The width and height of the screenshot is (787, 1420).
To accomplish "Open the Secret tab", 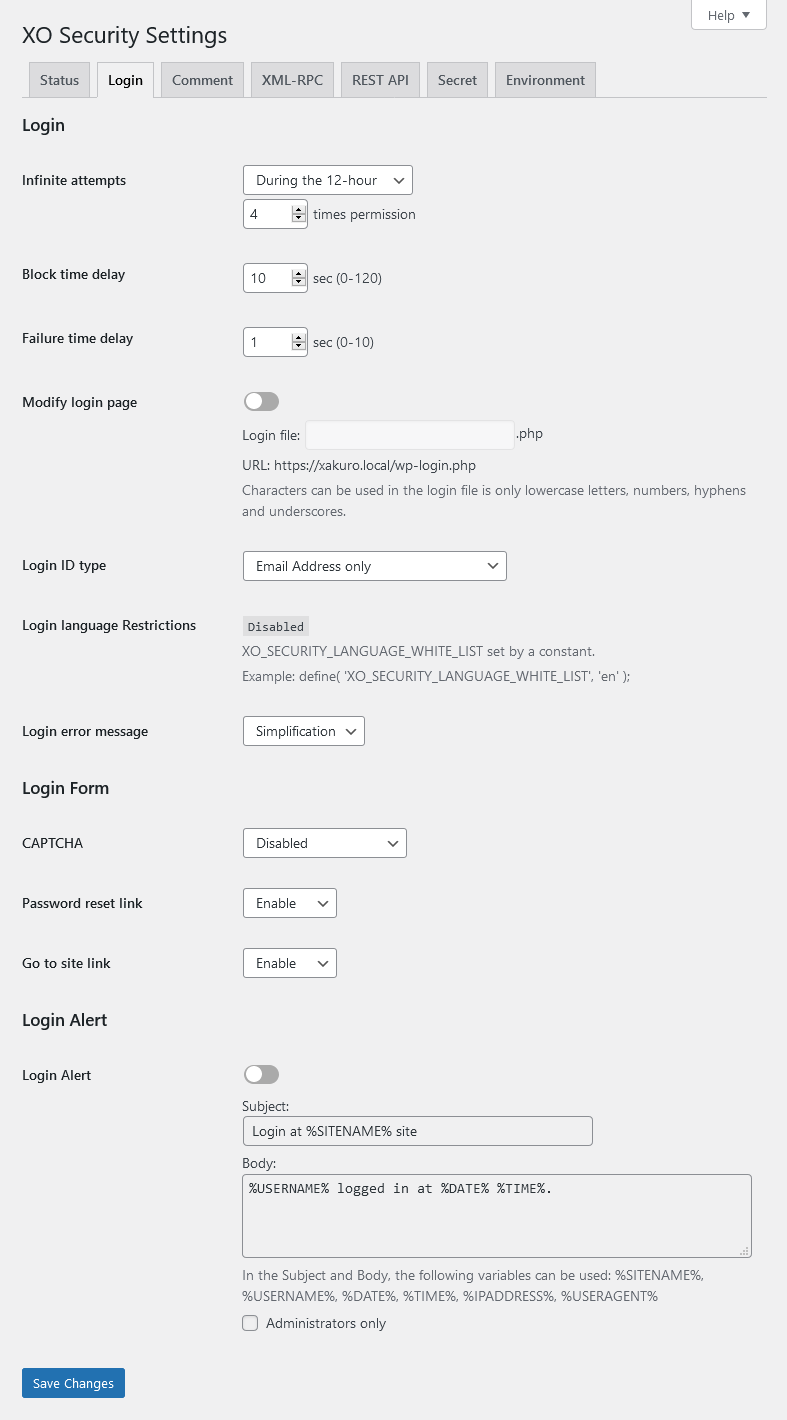I will click(457, 80).
